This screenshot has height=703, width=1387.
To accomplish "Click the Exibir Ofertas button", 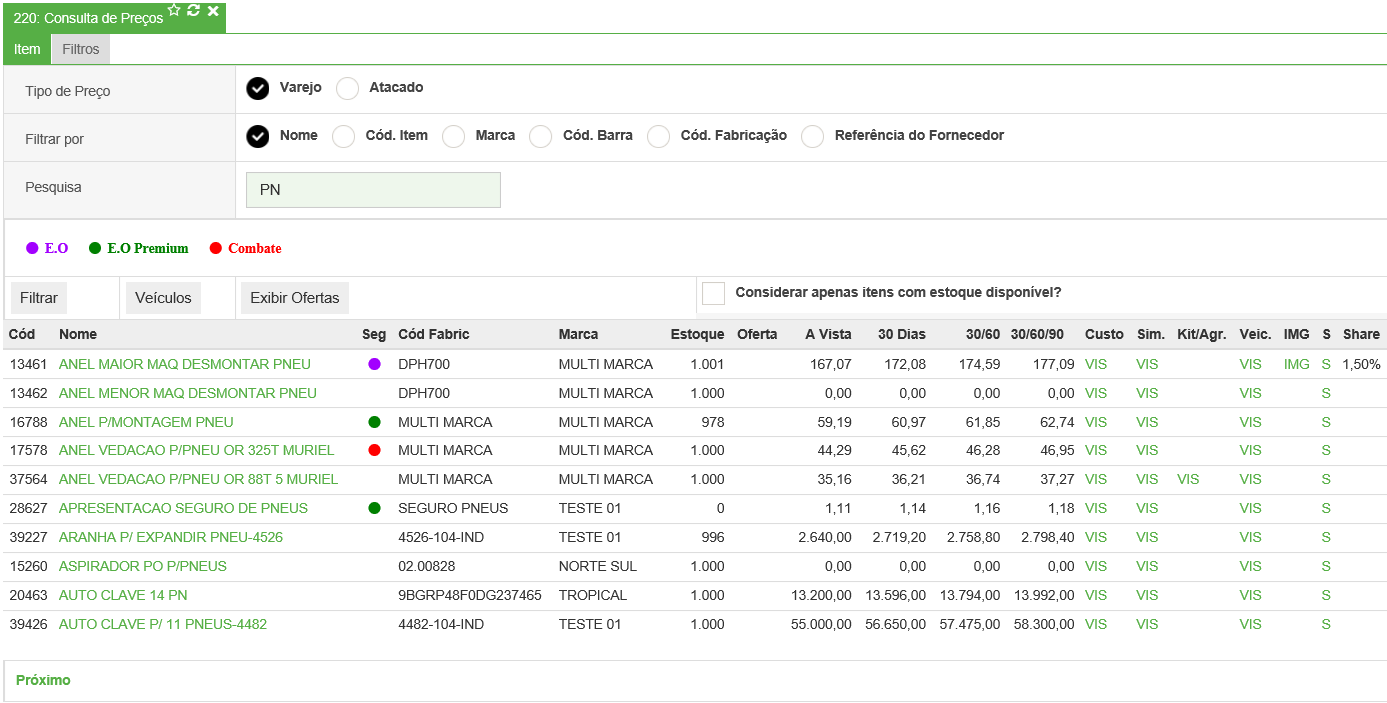I will pos(294,298).
